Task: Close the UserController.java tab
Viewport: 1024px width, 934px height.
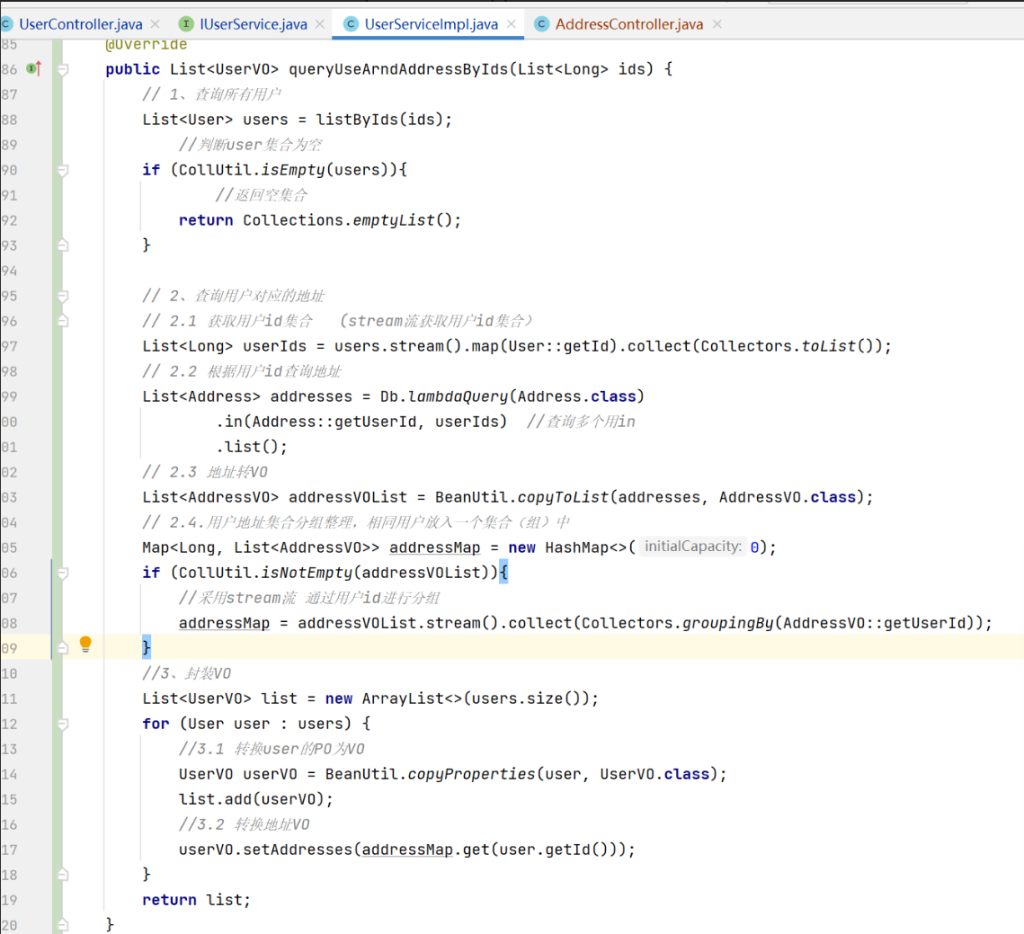Action: [x=154, y=24]
